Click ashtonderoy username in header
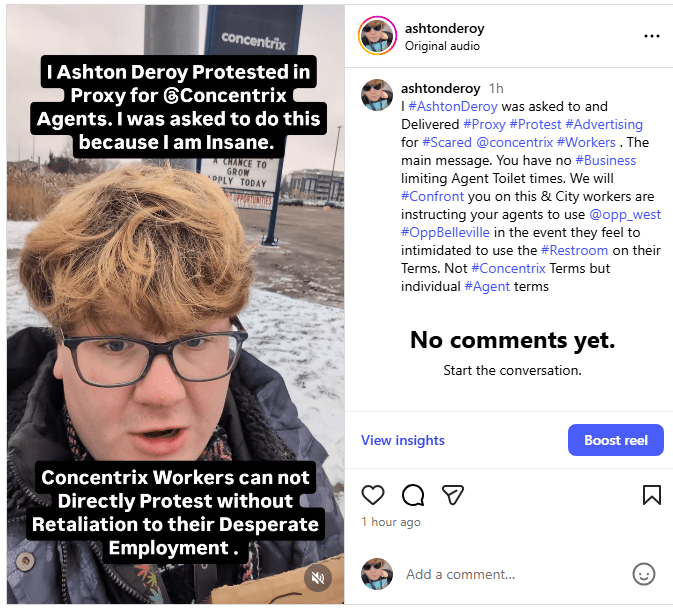 point(444,28)
